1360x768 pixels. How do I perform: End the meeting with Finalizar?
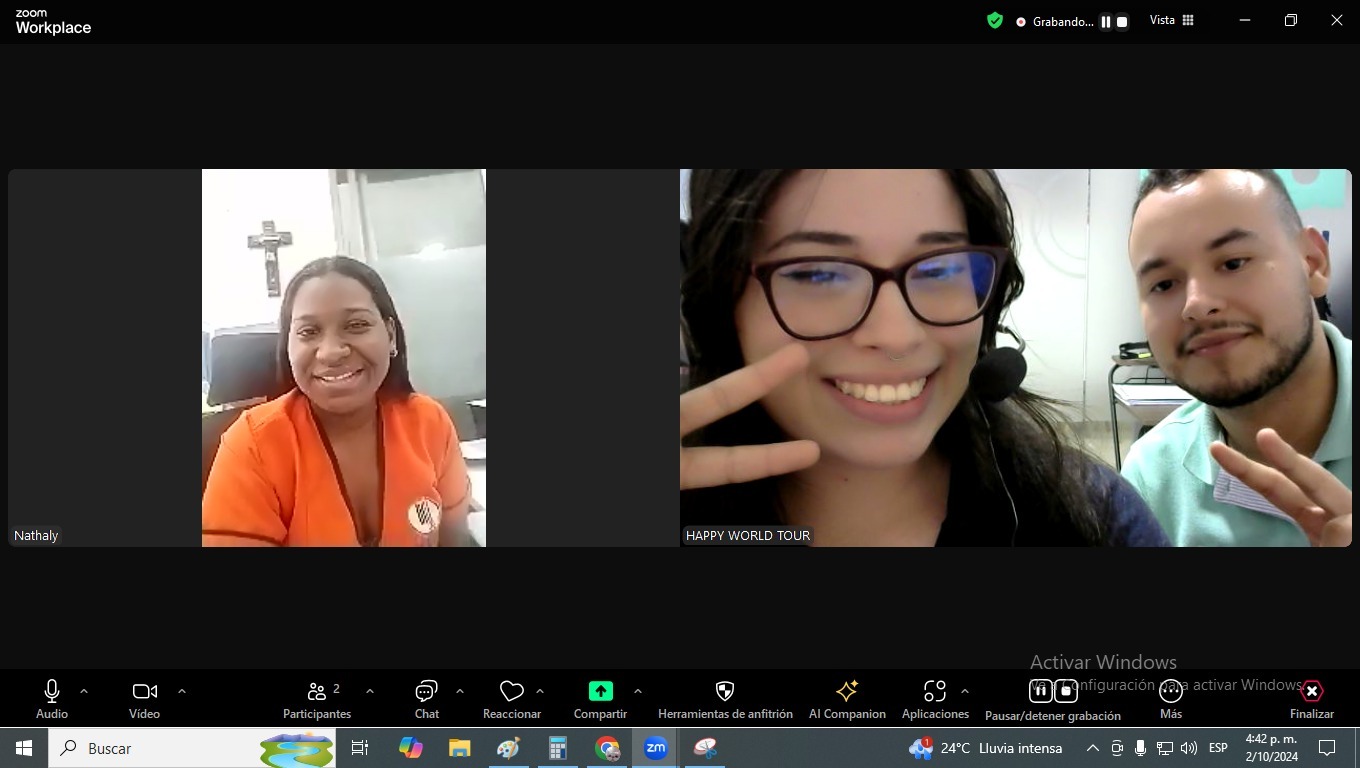coord(1312,699)
